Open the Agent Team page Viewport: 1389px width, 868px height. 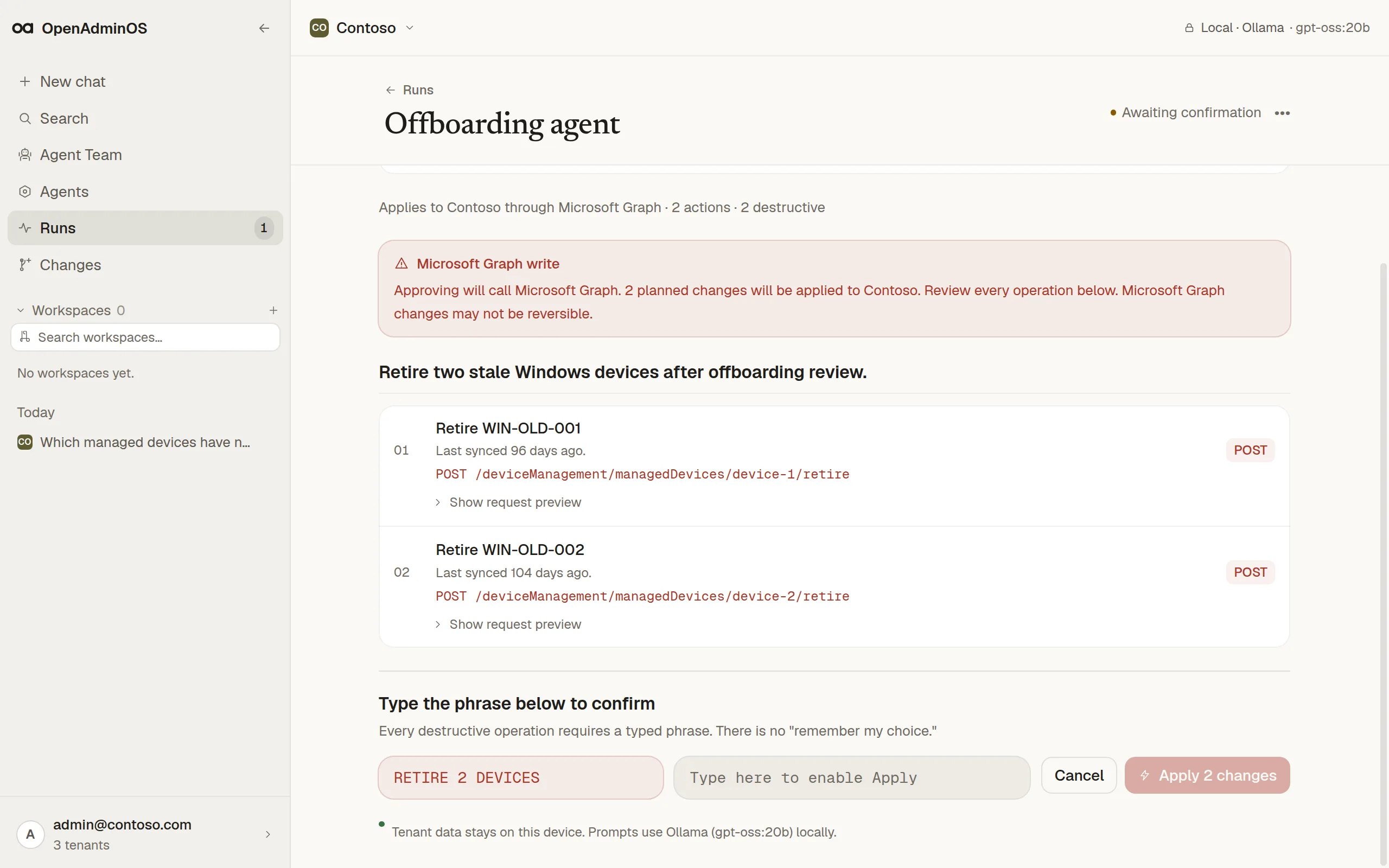click(x=145, y=155)
